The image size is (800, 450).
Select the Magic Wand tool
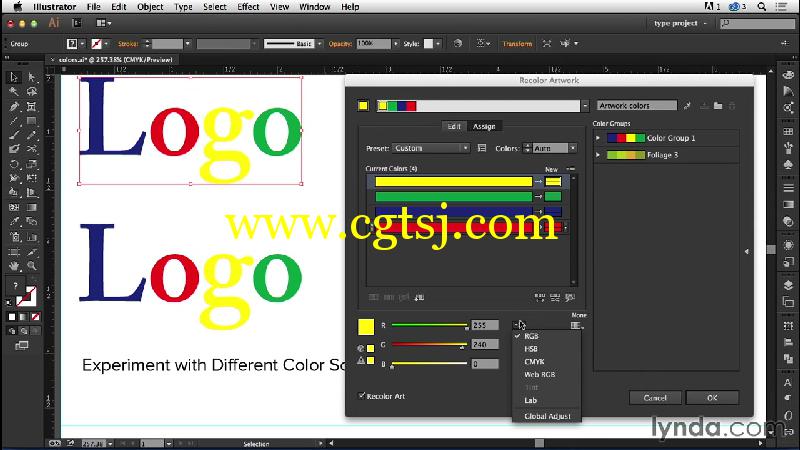[x=14, y=92]
